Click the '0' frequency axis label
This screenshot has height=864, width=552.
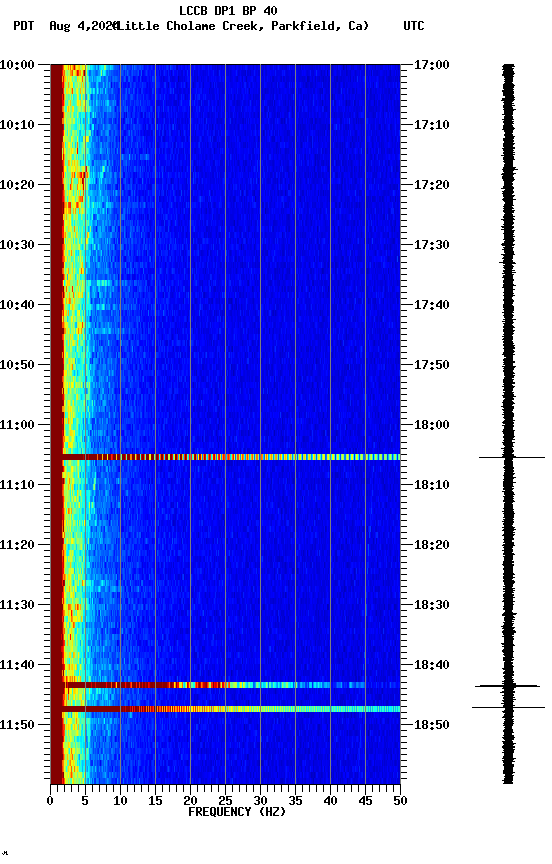pyautogui.click(x=50, y=801)
